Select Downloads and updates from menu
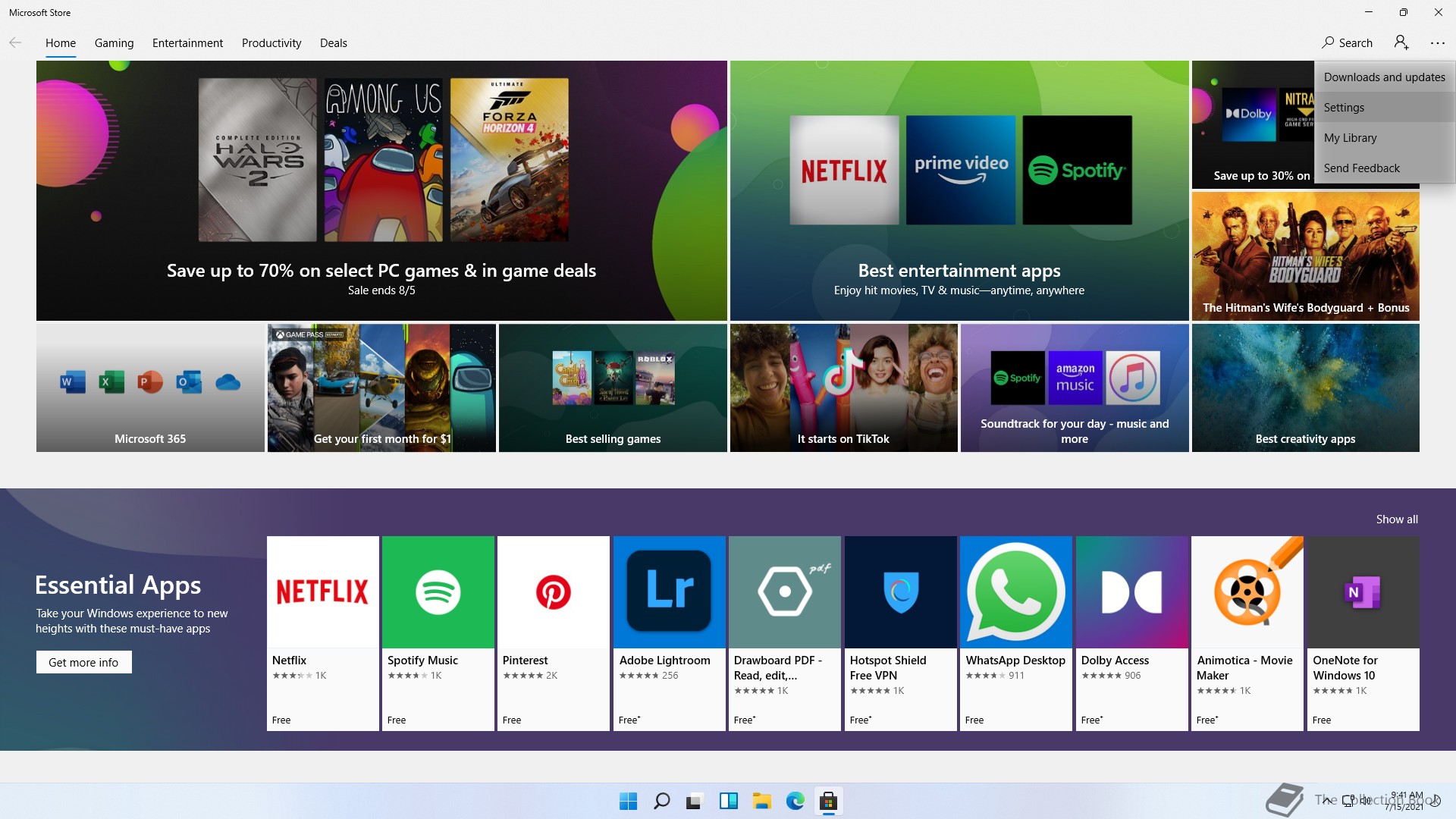This screenshot has width=1456, height=819. pos(1385,77)
